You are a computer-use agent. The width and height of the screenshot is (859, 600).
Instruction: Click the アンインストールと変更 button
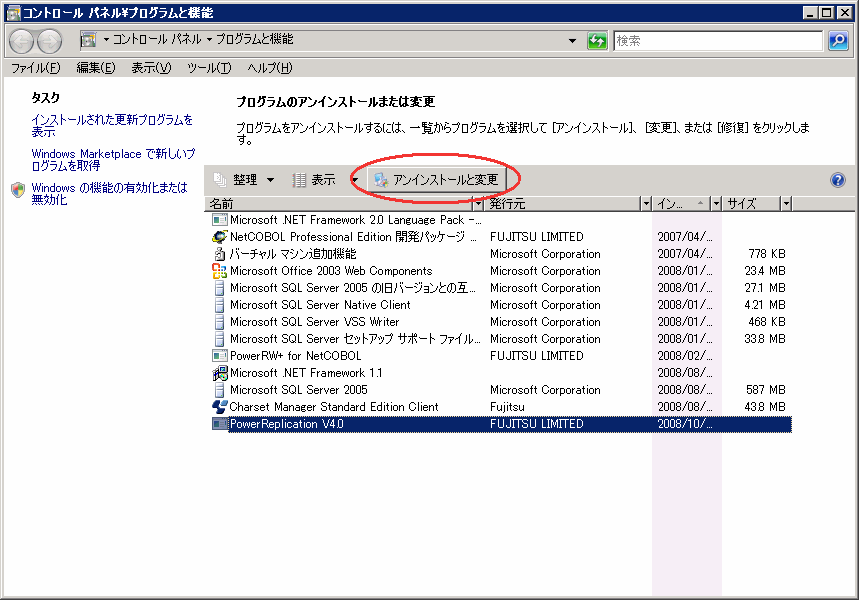click(x=436, y=179)
